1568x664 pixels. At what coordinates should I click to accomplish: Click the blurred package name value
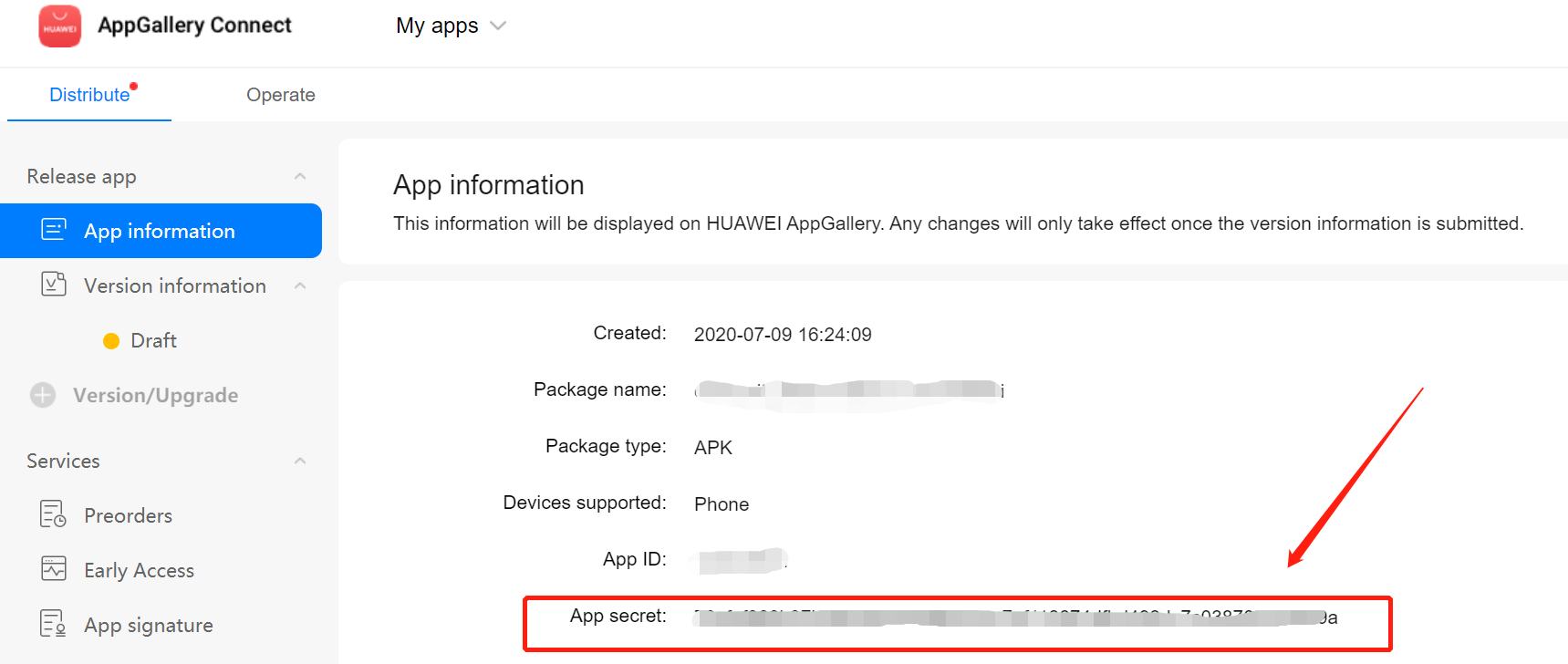[849, 391]
